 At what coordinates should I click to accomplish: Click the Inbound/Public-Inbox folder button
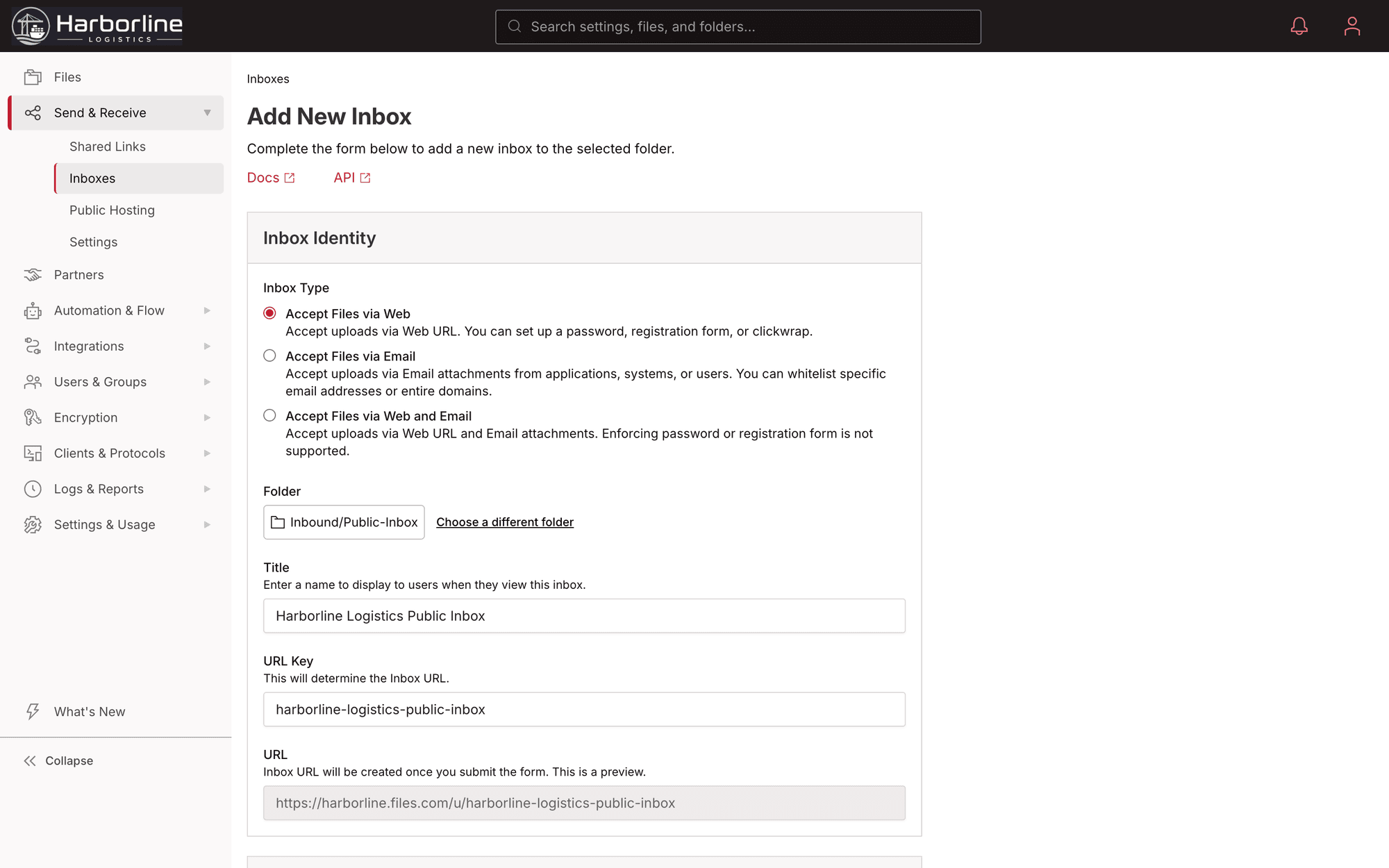(344, 522)
